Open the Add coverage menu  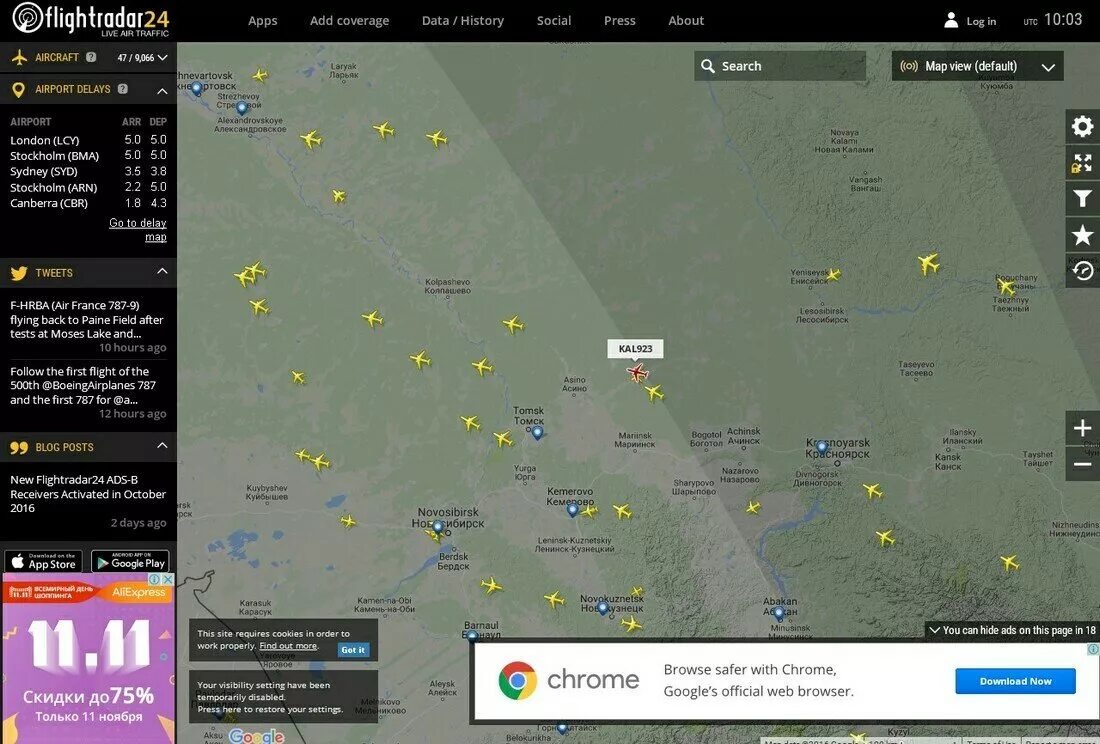tap(349, 20)
